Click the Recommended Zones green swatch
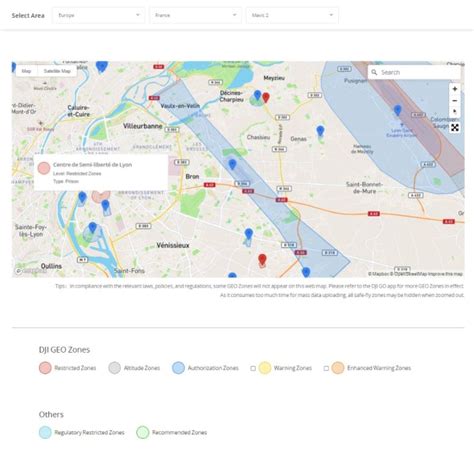Screen dimensions: 474x451 click(x=143, y=432)
